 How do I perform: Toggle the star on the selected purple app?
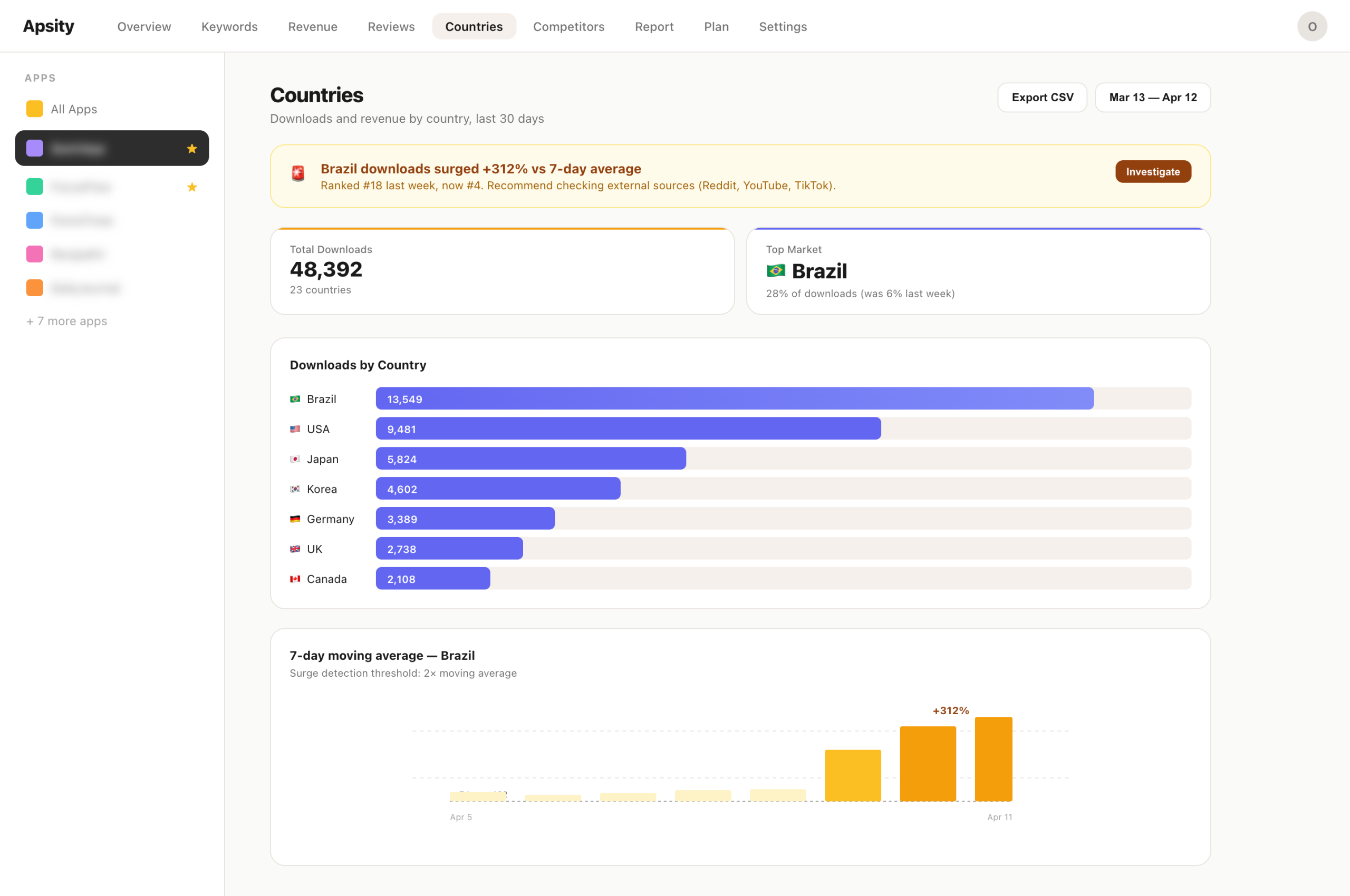click(192, 149)
